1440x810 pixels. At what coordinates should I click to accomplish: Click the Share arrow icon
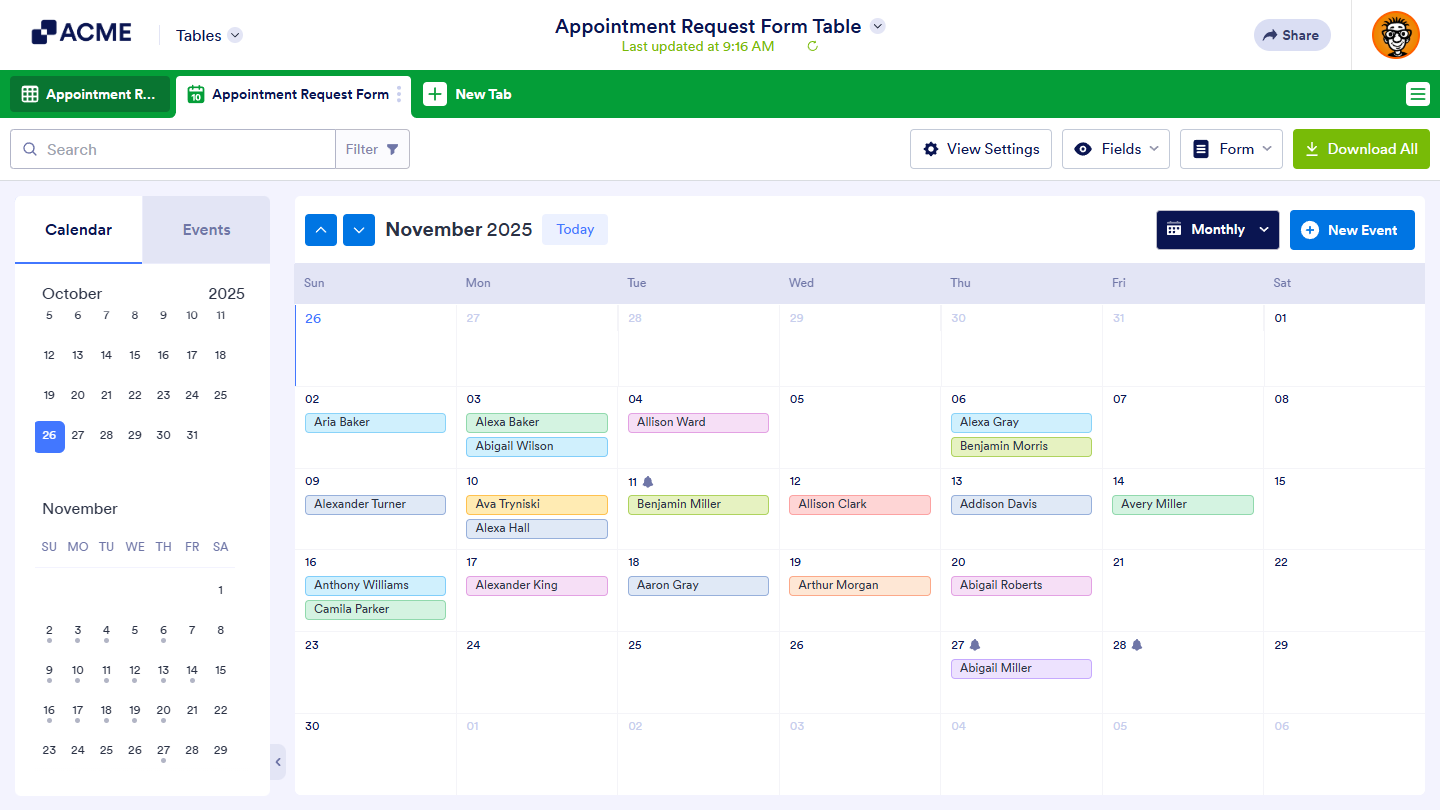pyautogui.click(x=1270, y=35)
